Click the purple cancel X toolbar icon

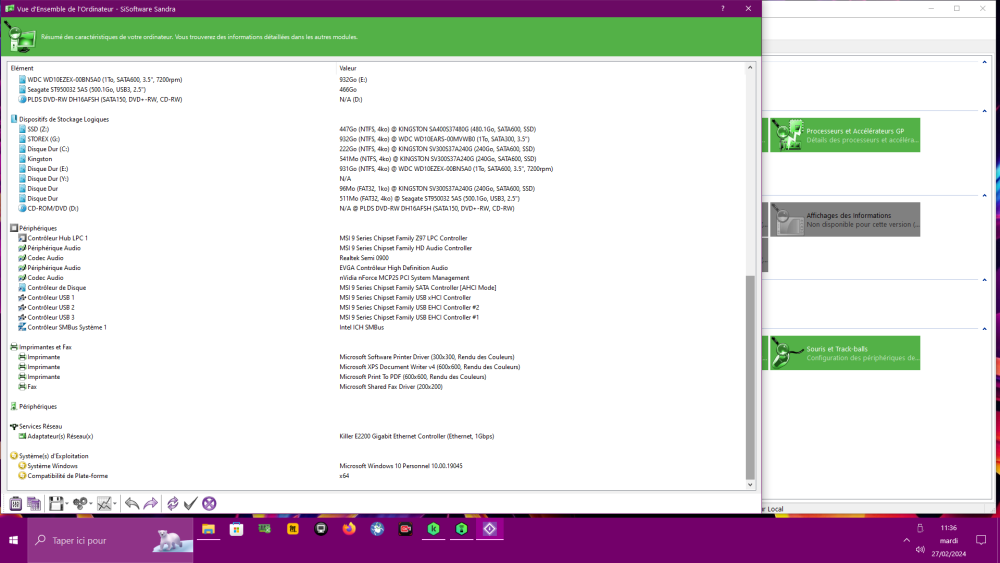[209, 504]
